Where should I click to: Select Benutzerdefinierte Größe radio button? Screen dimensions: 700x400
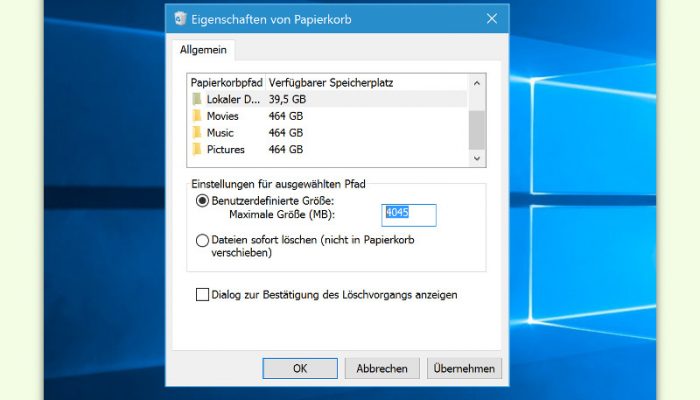[x=202, y=201]
